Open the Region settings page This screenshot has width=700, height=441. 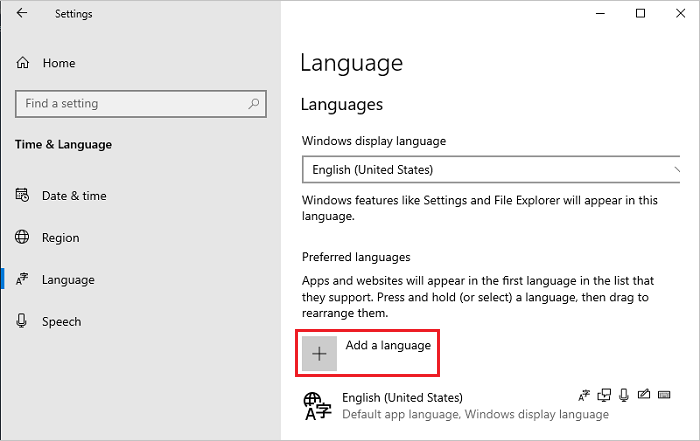click(60, 238)
